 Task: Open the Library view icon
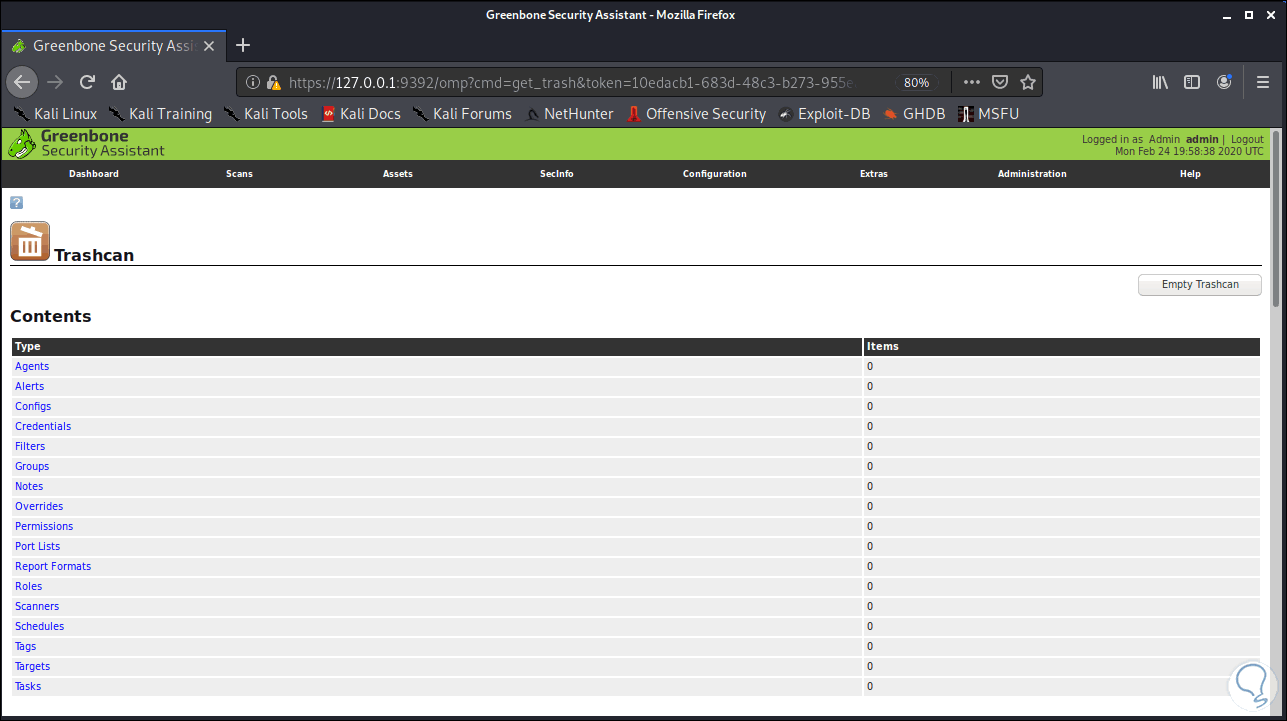click(x=1160, y=82)
